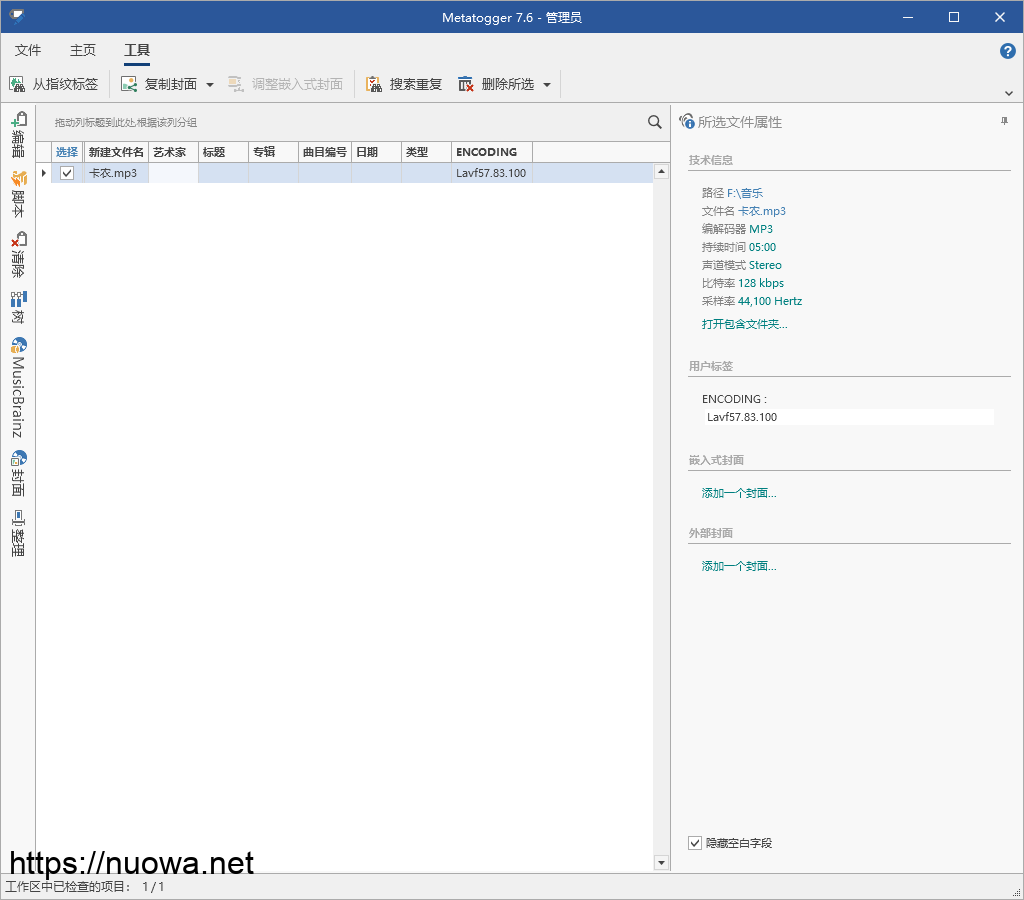Click the search magnifier above the file grid
The width and height of the screenshot is (1024, 900).
coord(655,122)
